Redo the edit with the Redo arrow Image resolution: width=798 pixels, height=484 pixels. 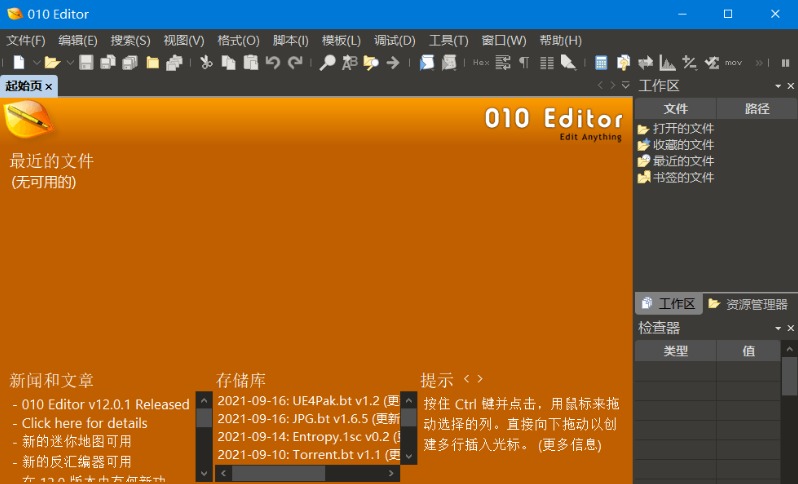click(295, 63)
